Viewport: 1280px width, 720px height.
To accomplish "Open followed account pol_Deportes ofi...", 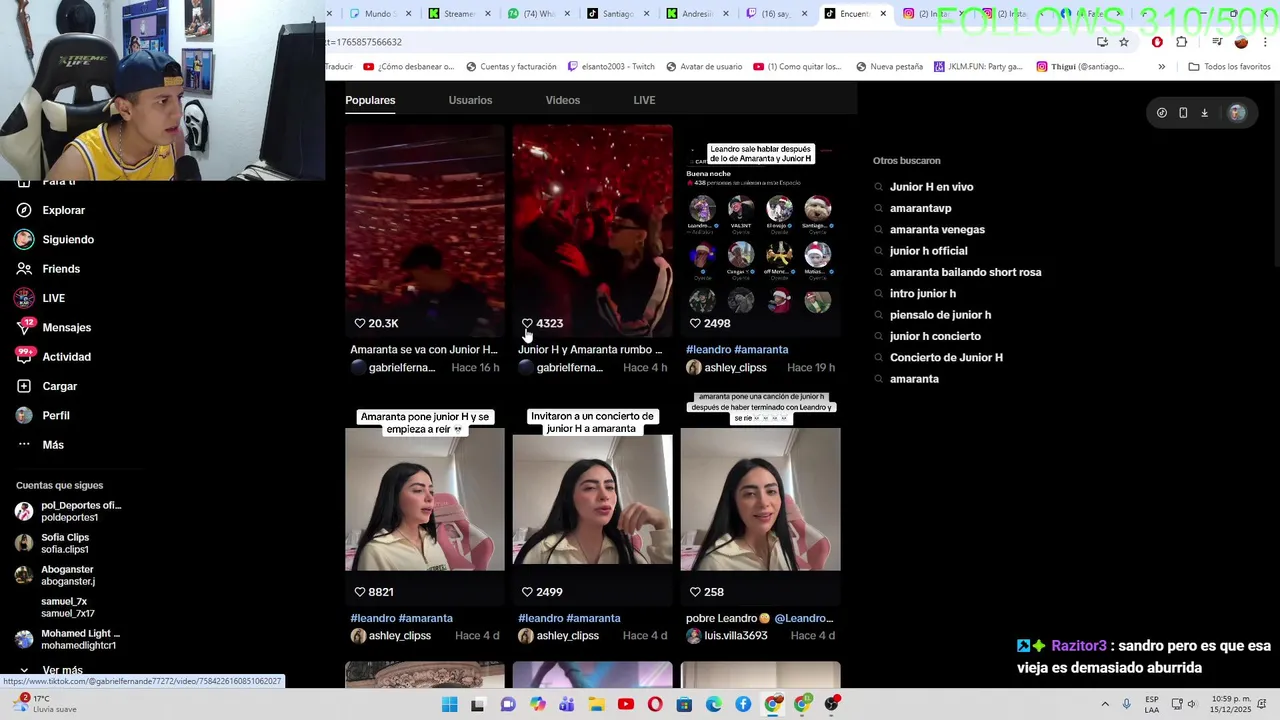I will click(x=69, y=511).
